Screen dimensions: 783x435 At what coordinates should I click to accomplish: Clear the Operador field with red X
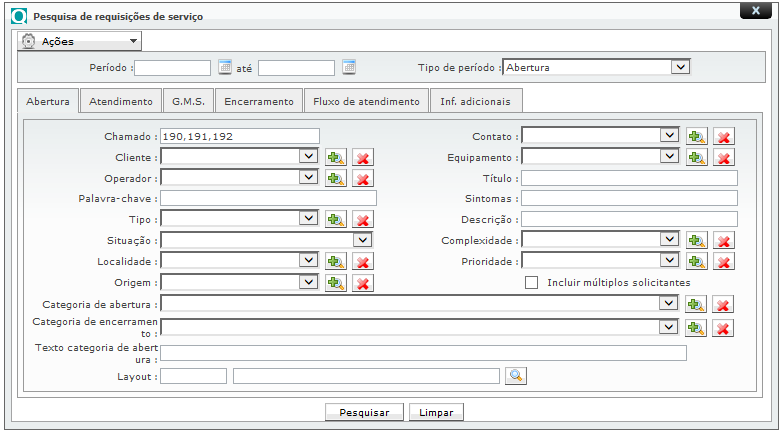[363, 178]
